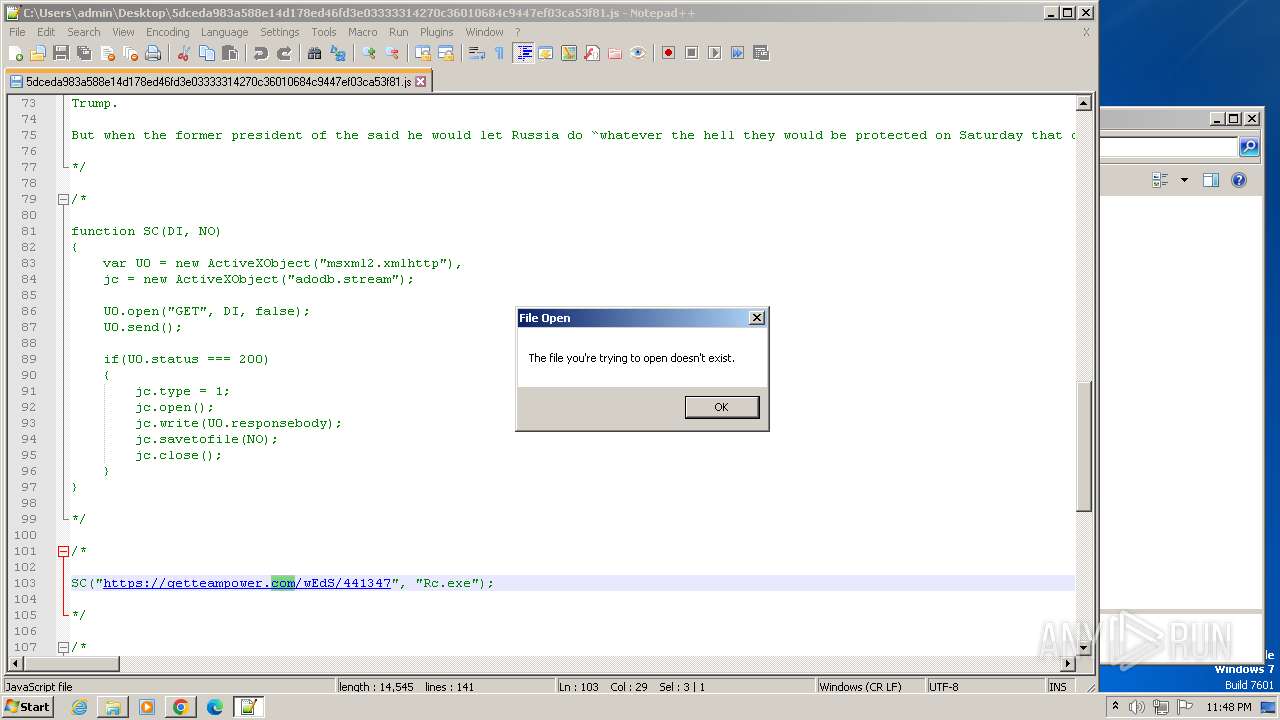Toggle preview pane icon in background window
1280x720 pixels.
[x=1211, y=180]
